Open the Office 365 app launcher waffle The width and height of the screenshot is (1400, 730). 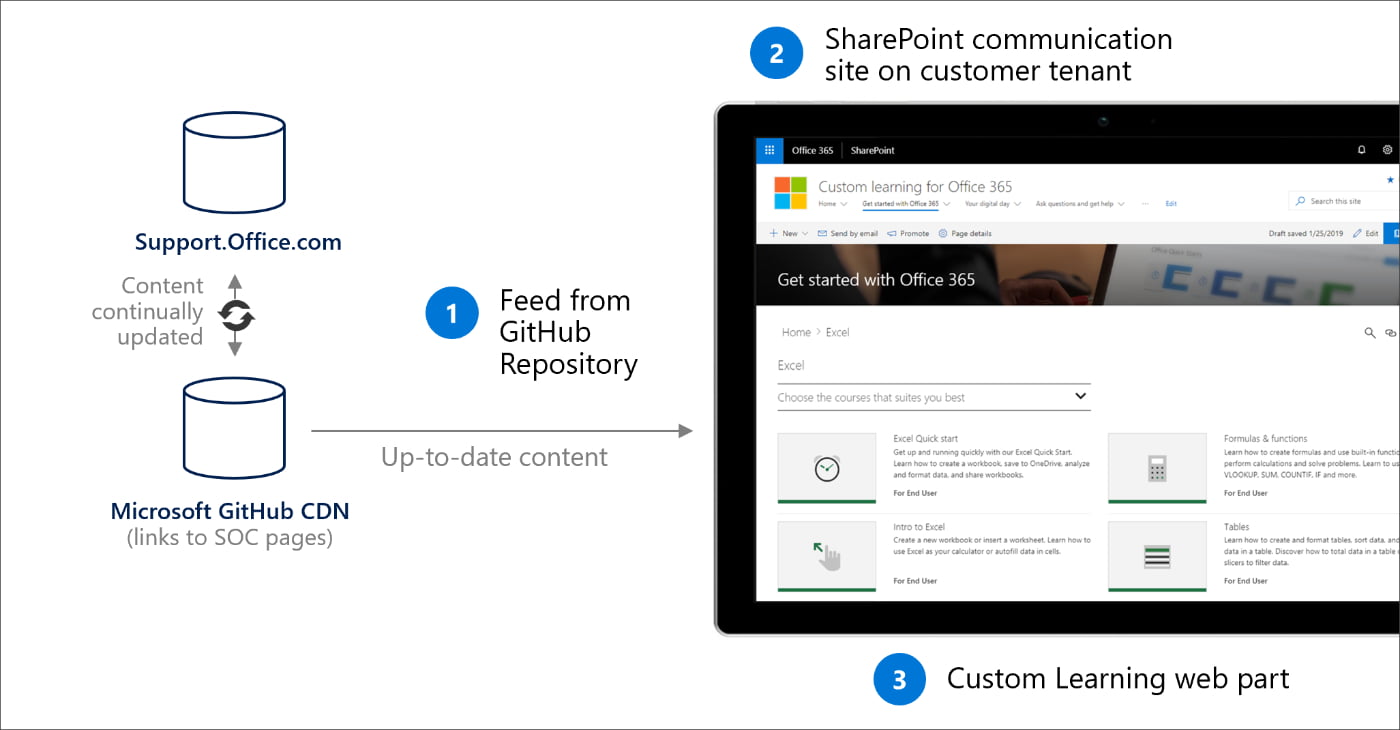(x=769, y=150)
